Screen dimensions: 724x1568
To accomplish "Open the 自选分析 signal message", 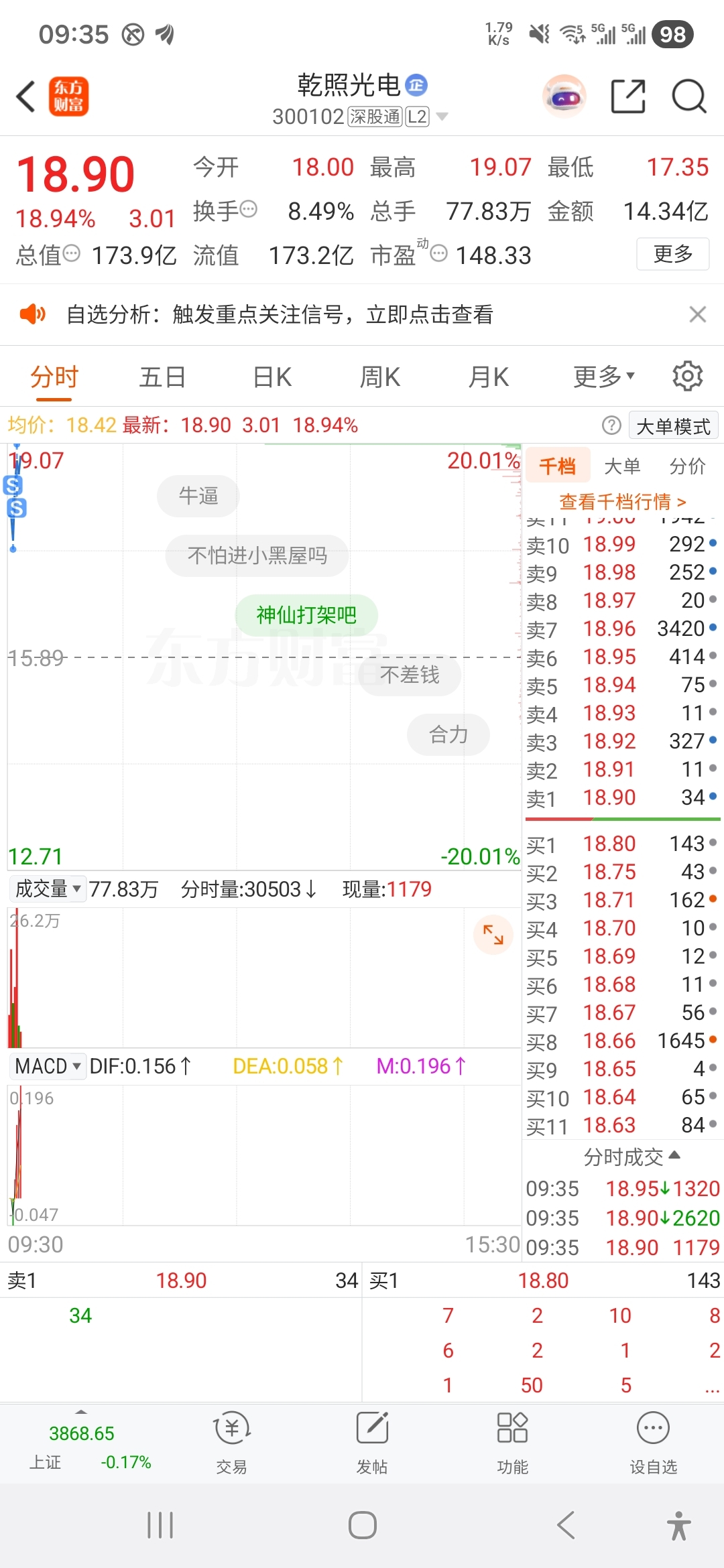I will coord(280,314).
